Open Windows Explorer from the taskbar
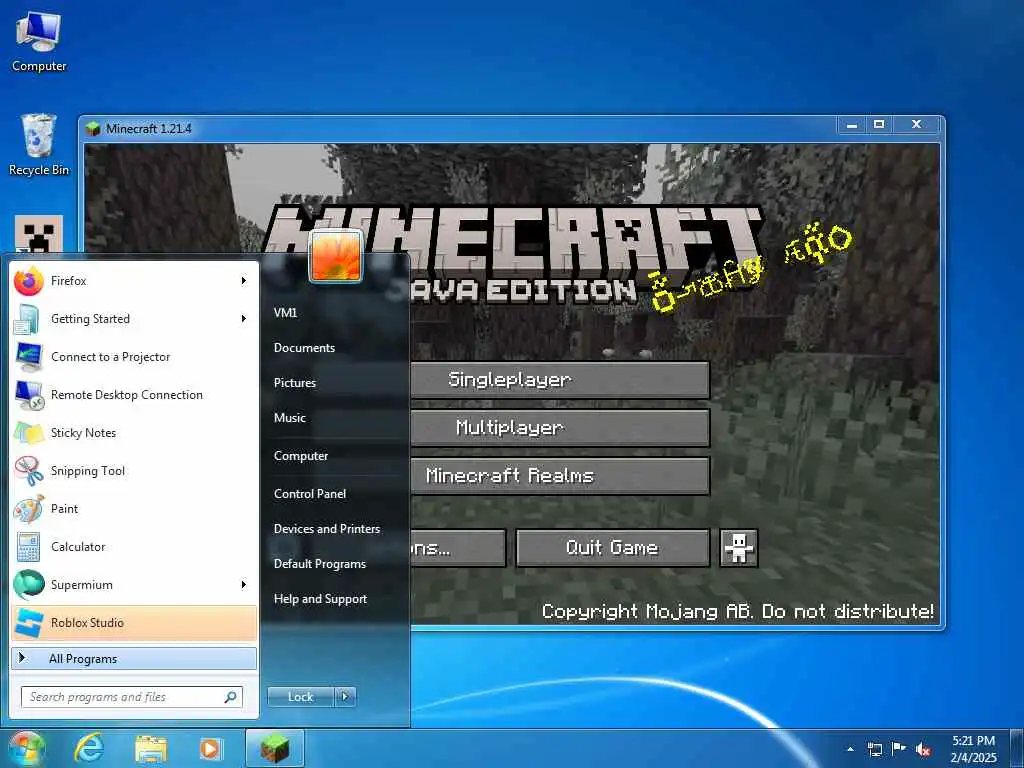Screen dimensions: 1024x768 tap(151, 748)
